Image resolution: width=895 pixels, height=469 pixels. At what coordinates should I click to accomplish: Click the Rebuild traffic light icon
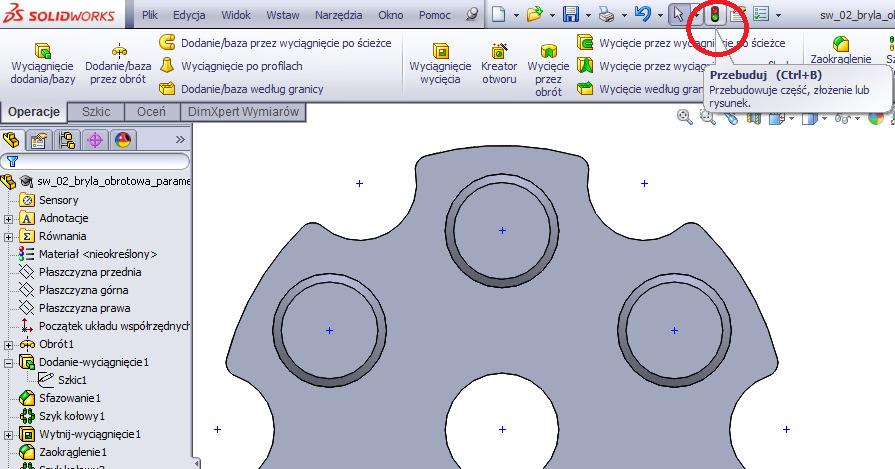[x=715, y=14]
